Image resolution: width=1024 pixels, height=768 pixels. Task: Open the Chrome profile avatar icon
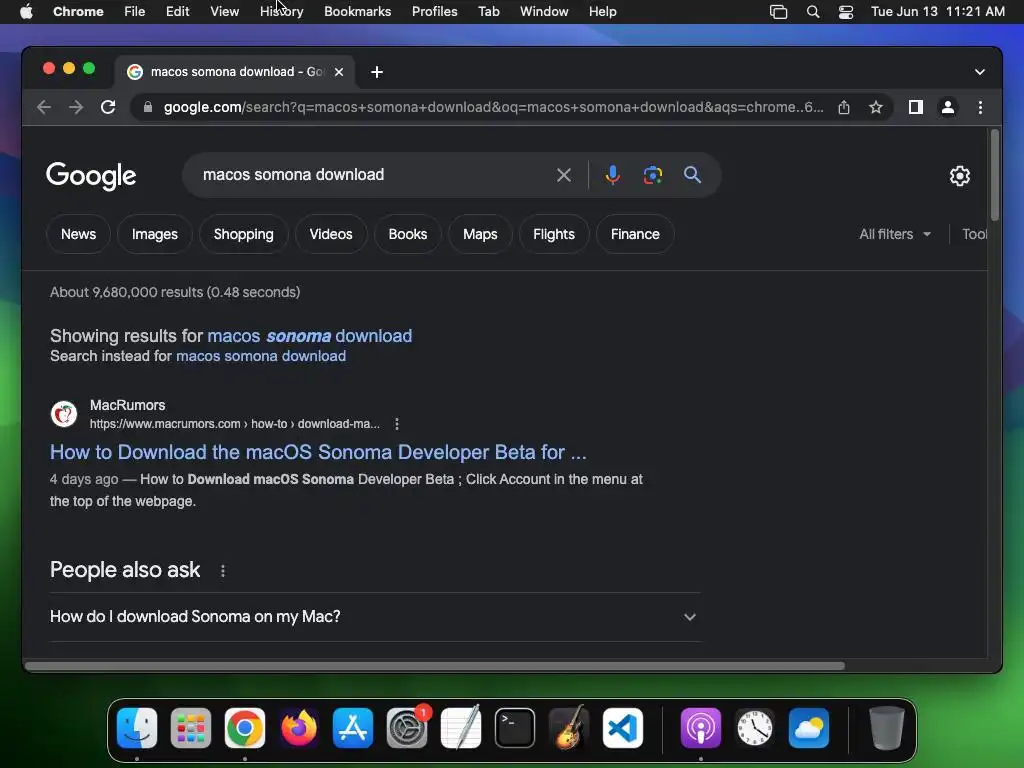948,107
